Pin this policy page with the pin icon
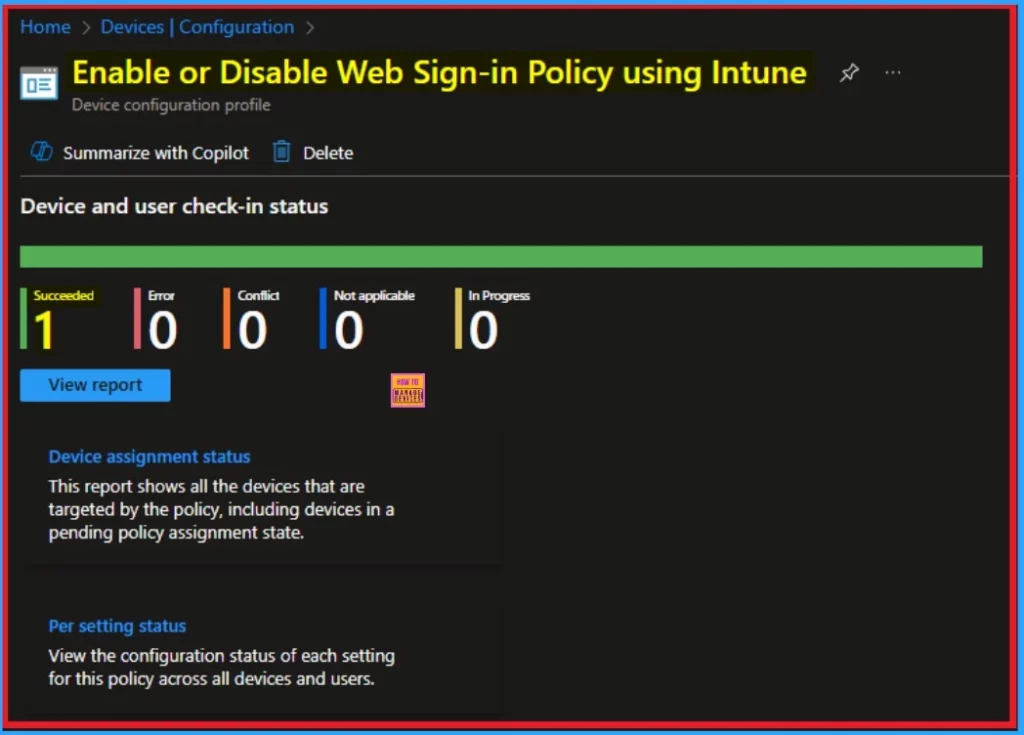Screen dimensions: 1024x735 (x=849, y=73)
